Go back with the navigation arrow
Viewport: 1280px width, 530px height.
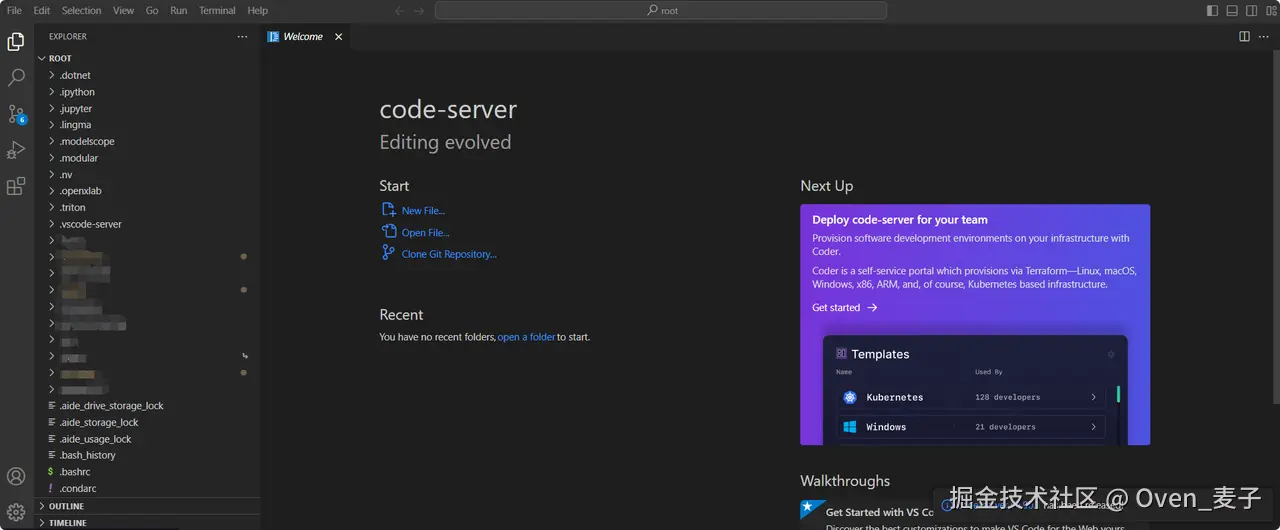click(x=399, y=10)
